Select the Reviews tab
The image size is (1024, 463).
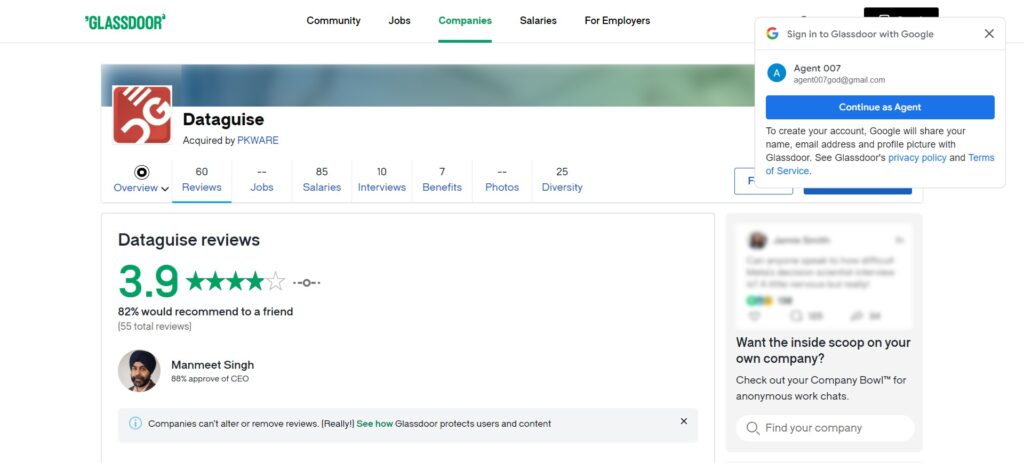coord(202,180)
